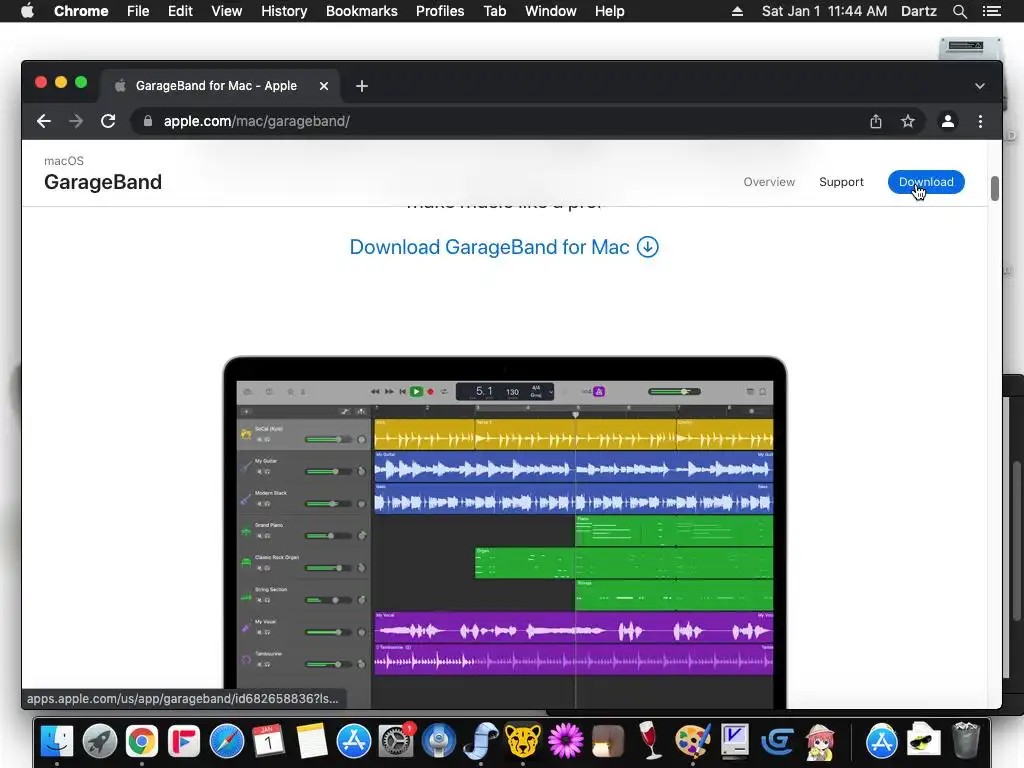Open the Overview page link
Image resolution: width=1024 pixels, height=768 pixels.
point(769,182)
